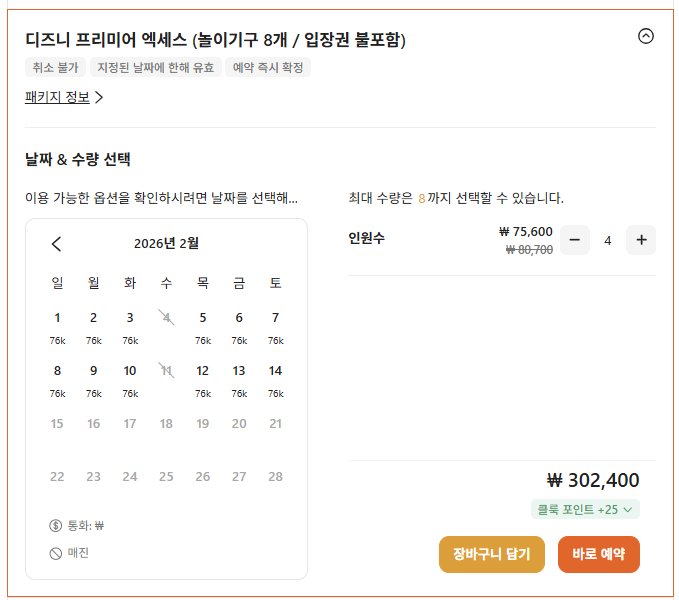Click the 통화 currency icon in legend
The height and width of the screenshot is (600, 679).
pyautogui.click(x=55, y=526)
